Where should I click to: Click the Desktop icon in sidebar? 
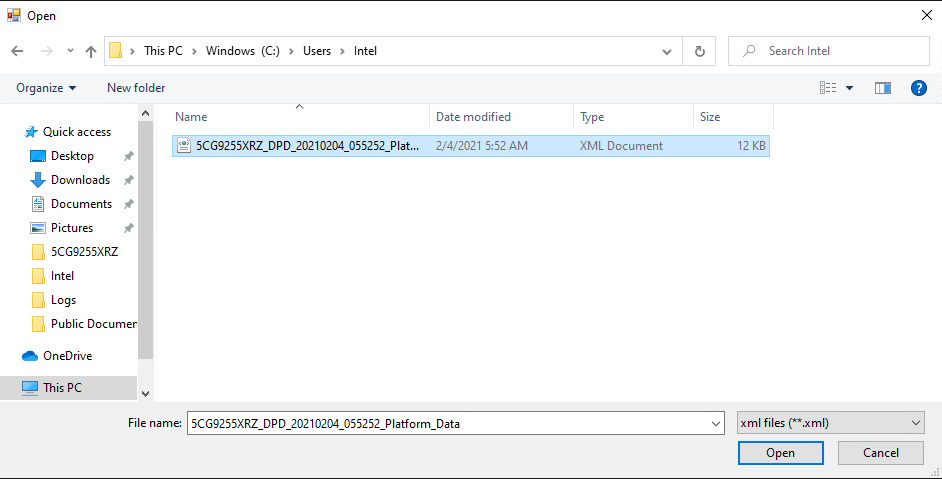38,156
